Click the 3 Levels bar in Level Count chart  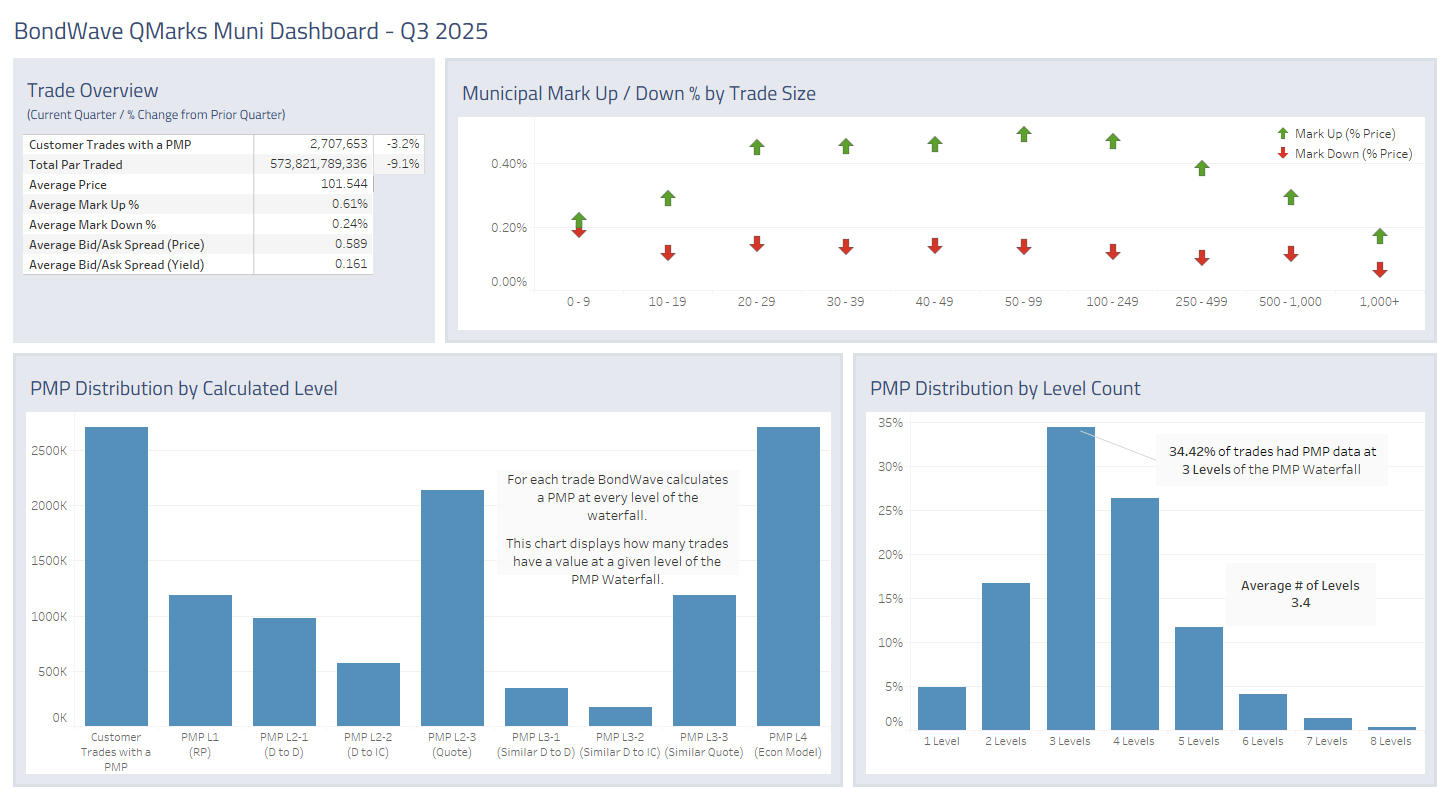pos(1070,578)
